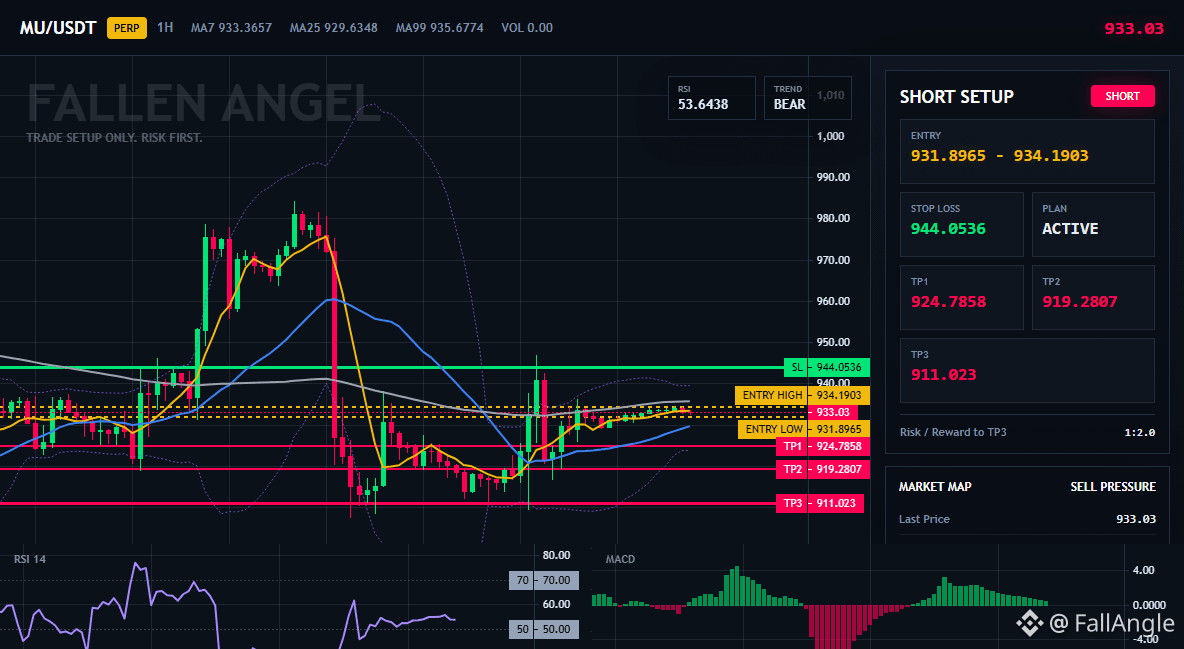The image size is (1184, 649).
Task: Click the ENTRY LOW 931.8965 chart label
Action: click(803, 429)
